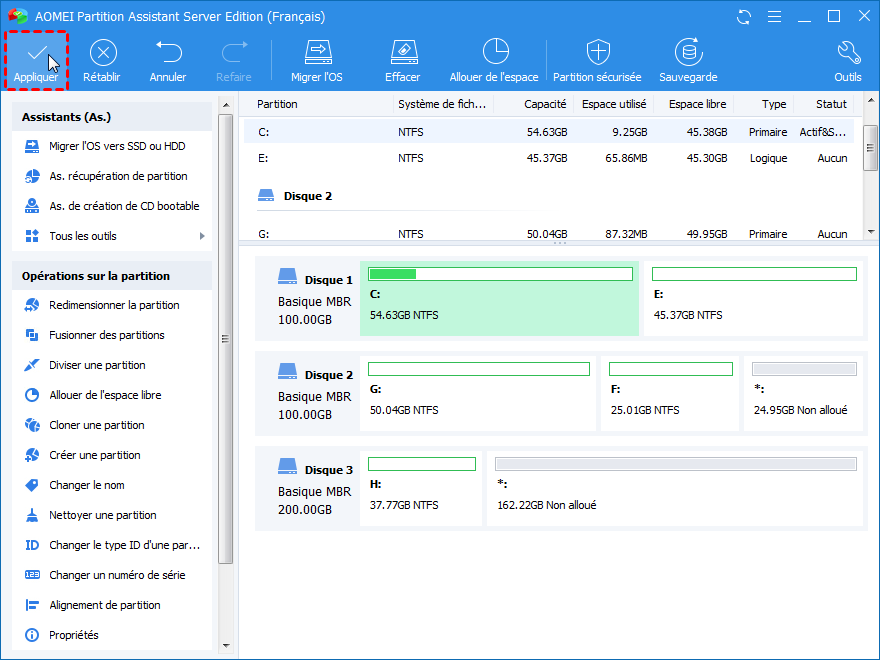Image resolution: width=880 pixels, height=660 pixels.
Task: Click Cloner une partition link
Action: [97, 425]
